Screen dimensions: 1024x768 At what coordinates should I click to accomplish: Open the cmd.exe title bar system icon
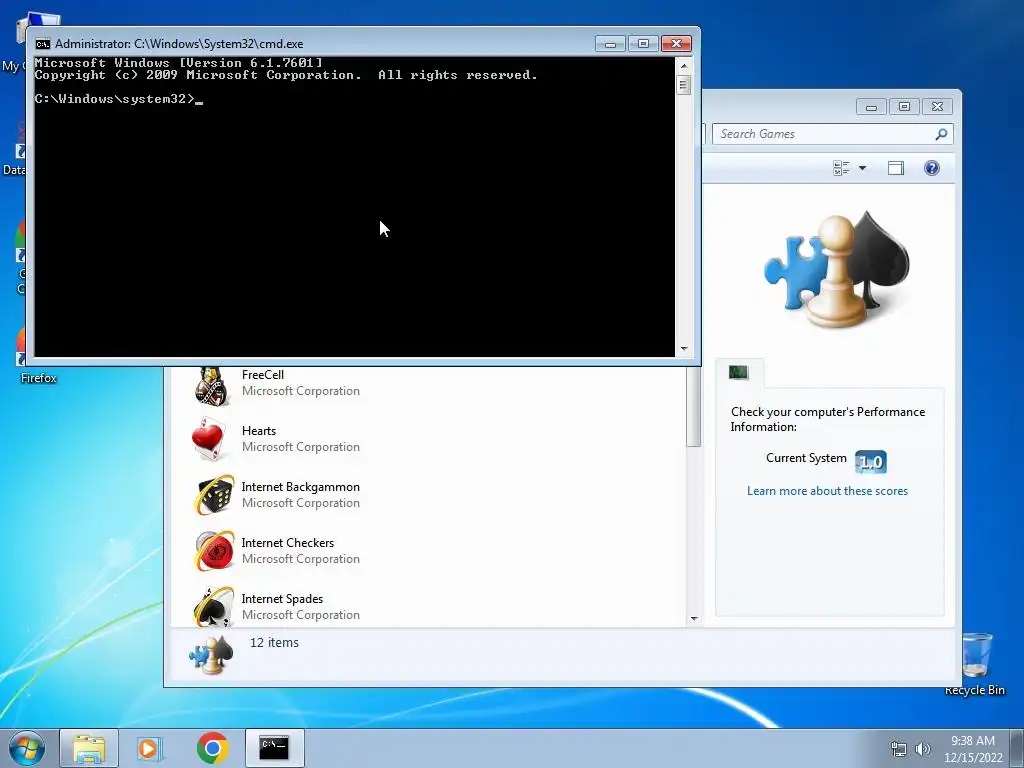43,44
